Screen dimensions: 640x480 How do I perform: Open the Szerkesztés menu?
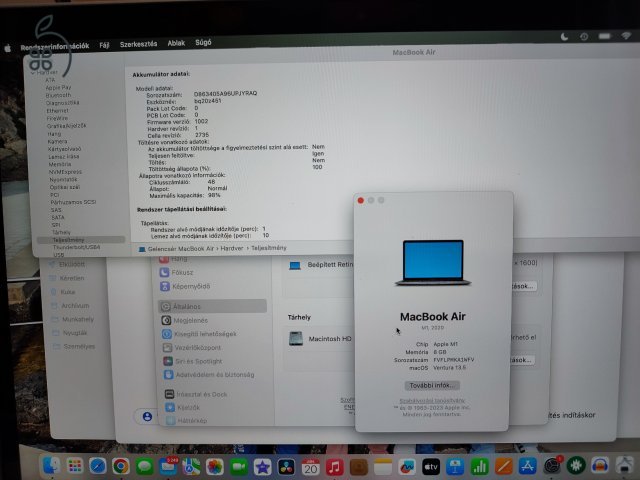pos(138,44)
